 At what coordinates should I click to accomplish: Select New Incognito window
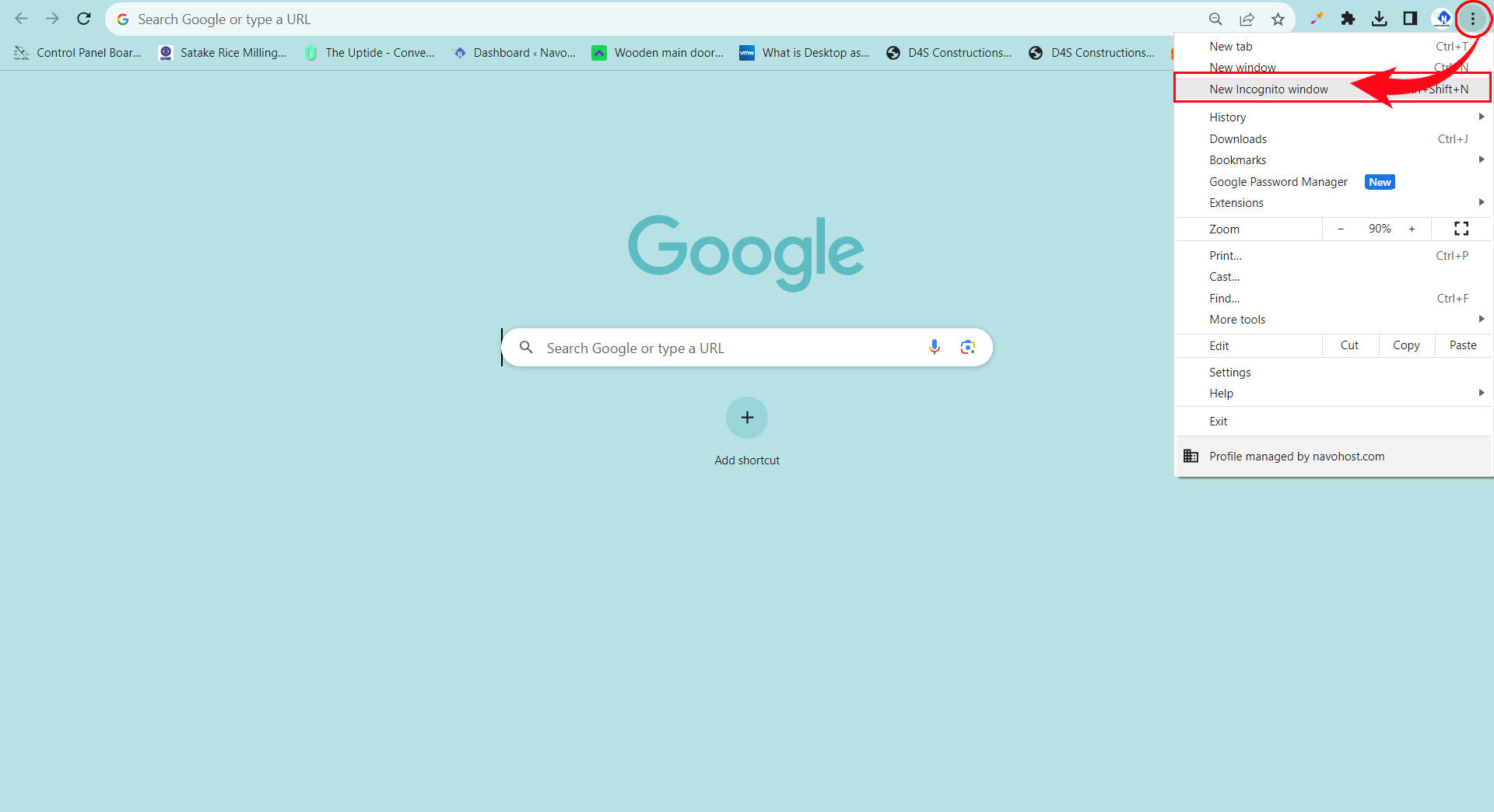(1268, 89)
